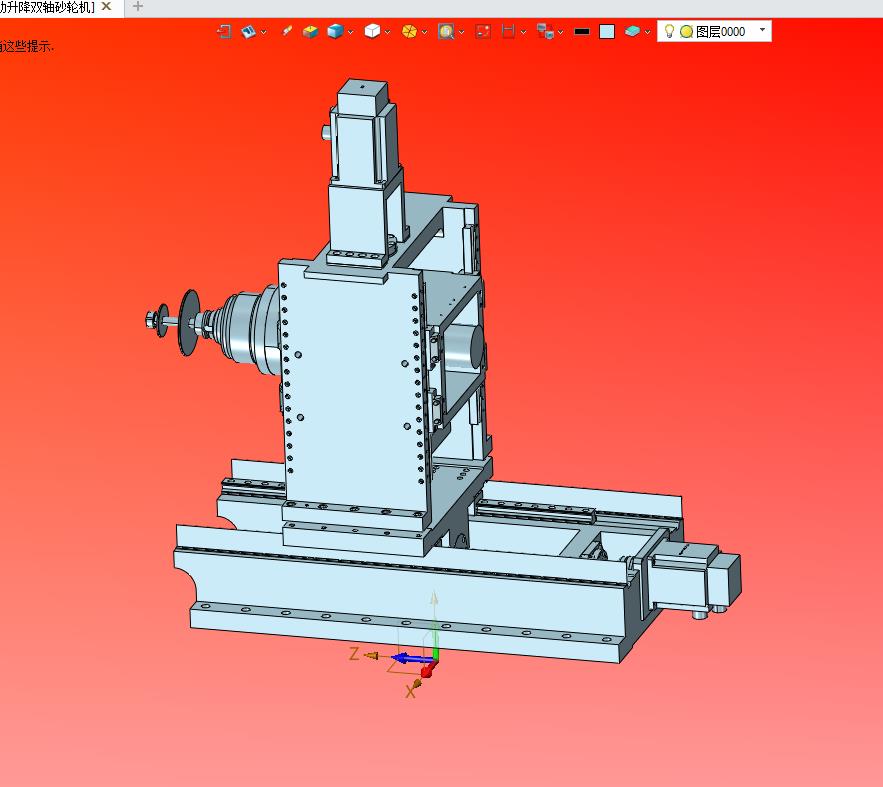Toggle the light bulb layer visibility

(670, 31)
